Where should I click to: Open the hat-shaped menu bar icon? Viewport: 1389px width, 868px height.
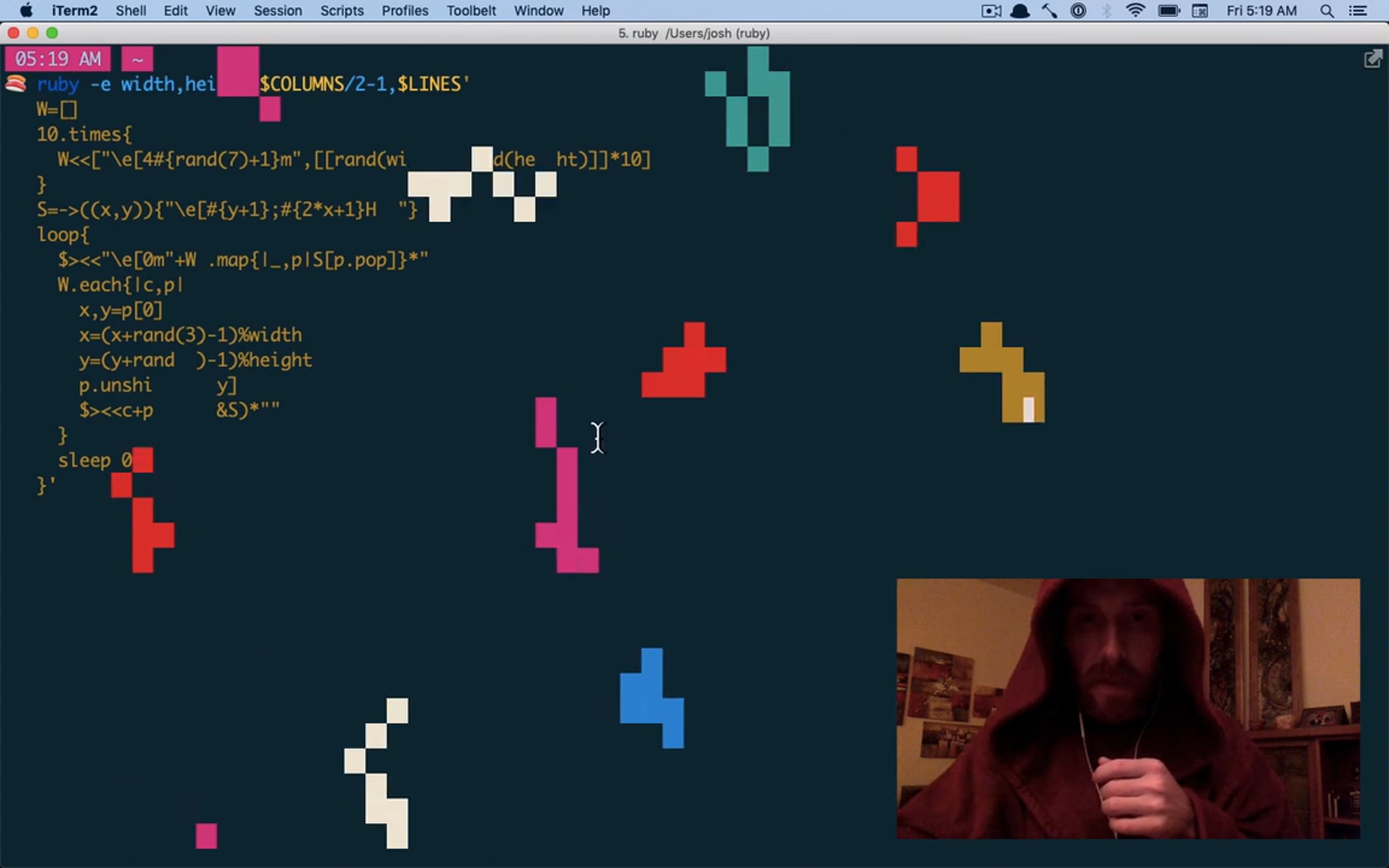point(1020,11)
